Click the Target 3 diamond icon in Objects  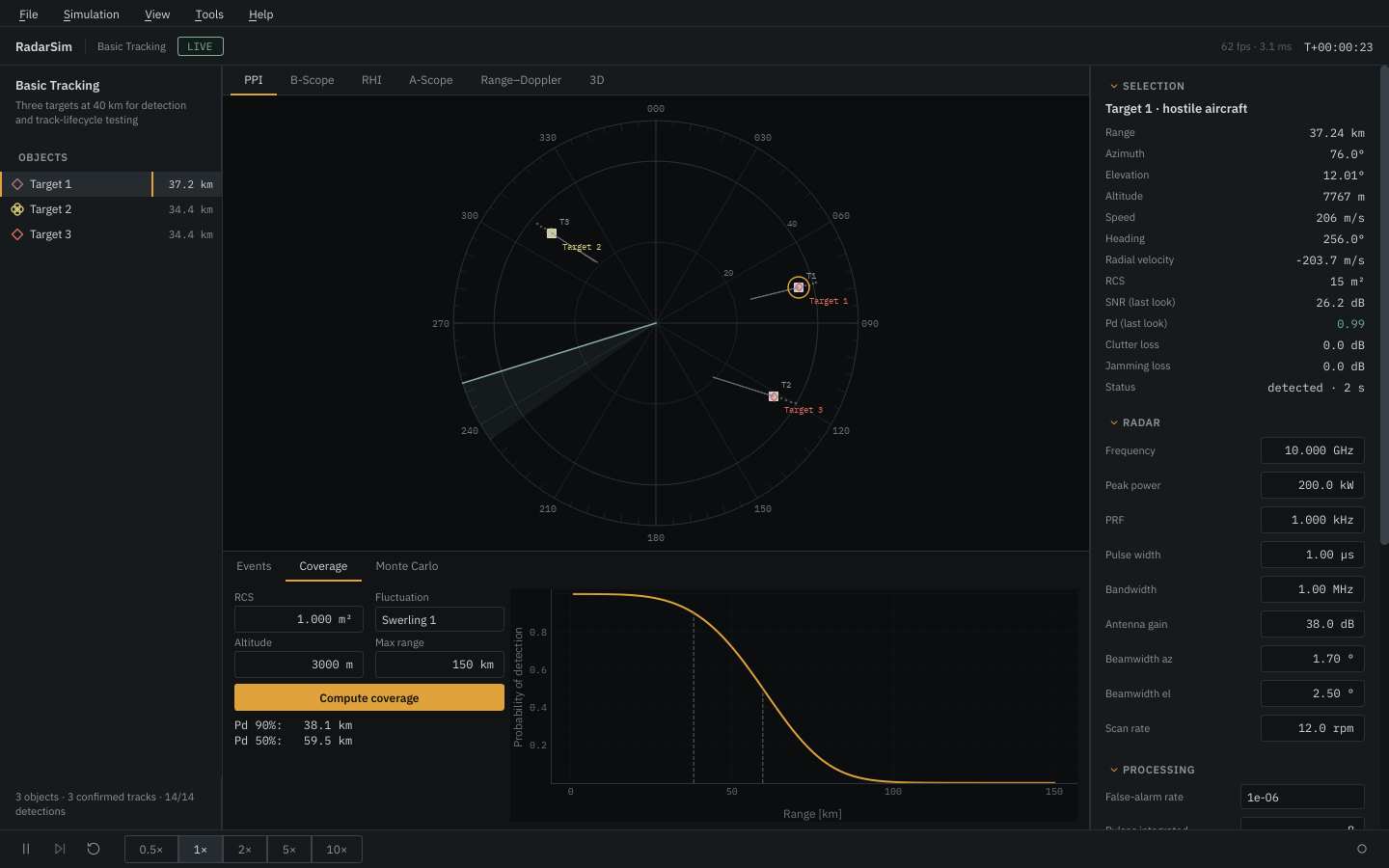pyautogui.click(x=17, y=234)
